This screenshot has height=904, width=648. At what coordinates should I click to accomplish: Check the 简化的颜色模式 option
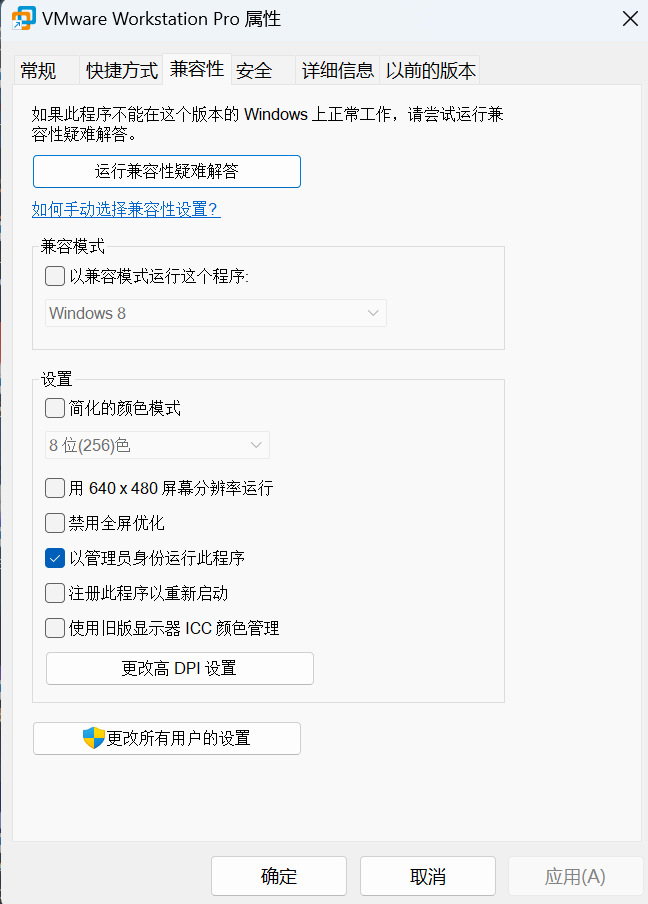(x=55, y=408)
